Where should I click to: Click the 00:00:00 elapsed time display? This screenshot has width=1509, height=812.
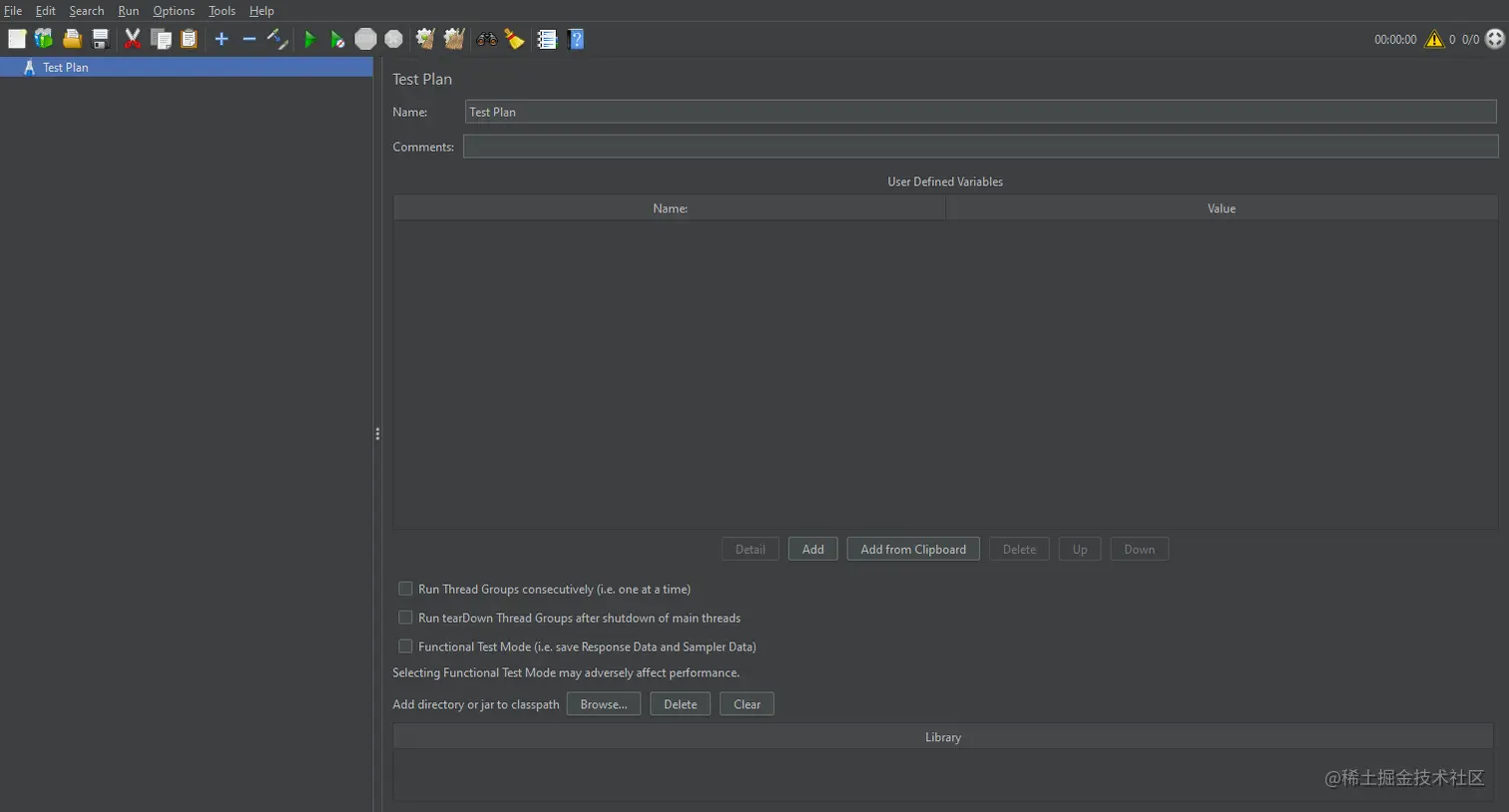[1395, 40]
